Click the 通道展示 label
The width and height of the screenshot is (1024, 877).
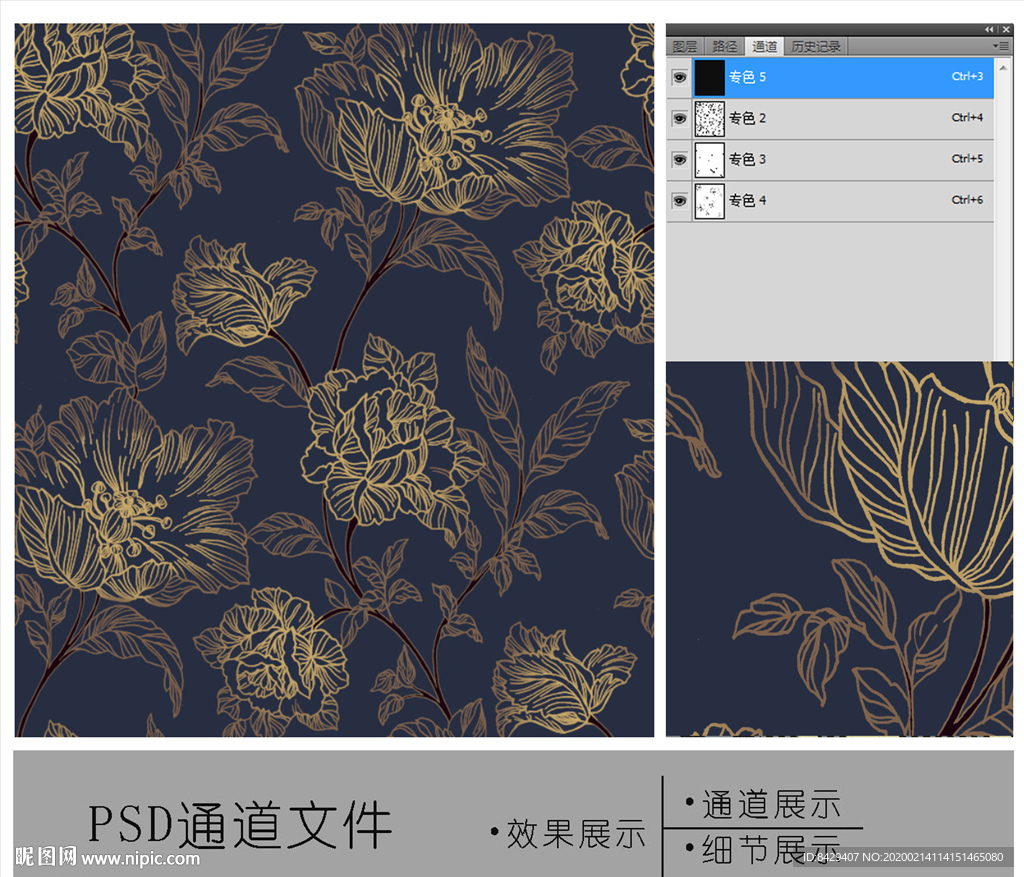pyautogui.click(x=771, y=805)
